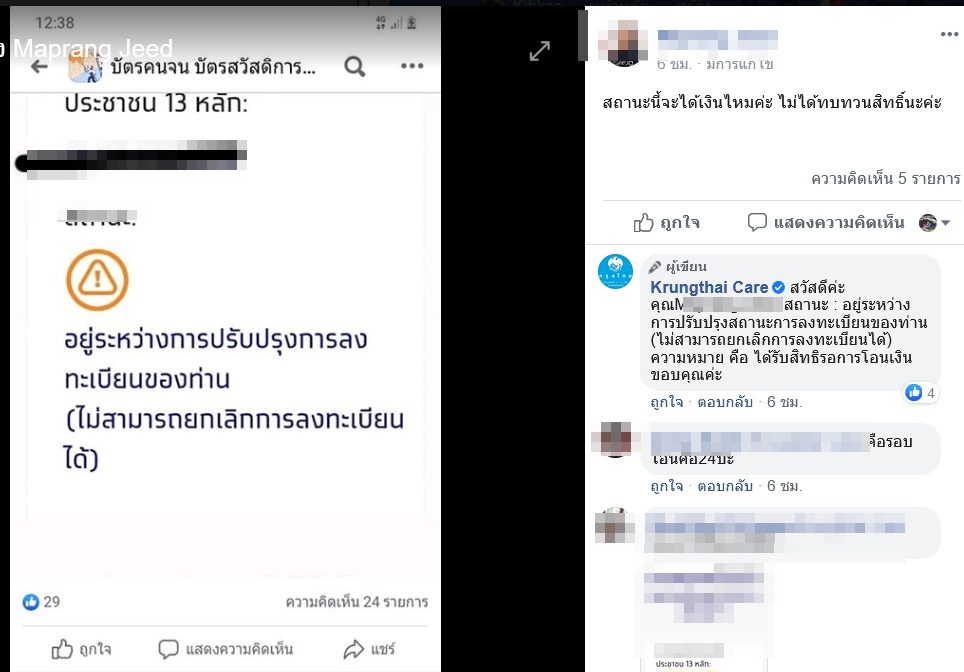Expand photo to fullscreen with the arrows icon
964x672 pixels.
point(540,51)
